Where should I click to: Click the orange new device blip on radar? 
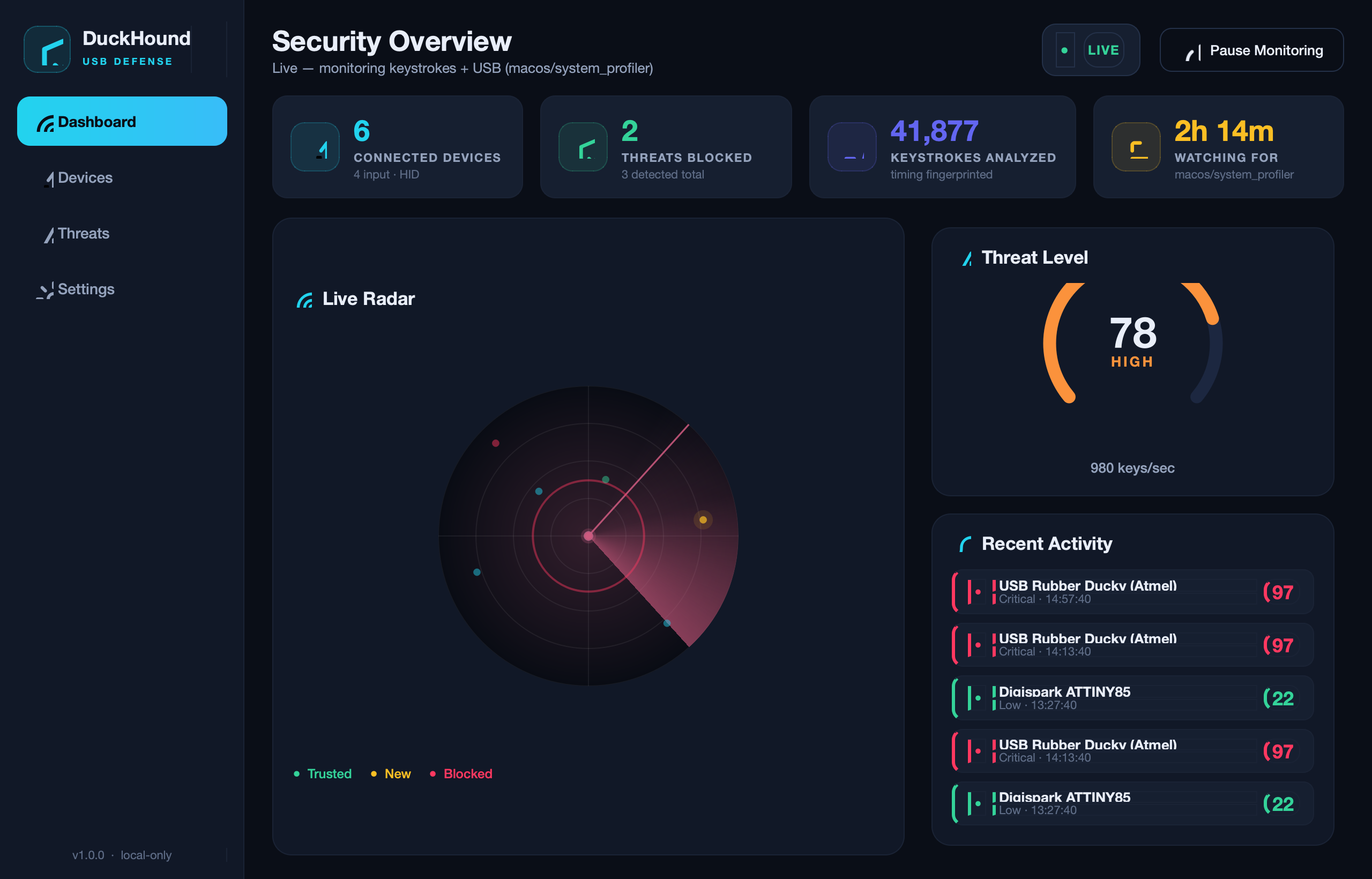coord(703,520)
